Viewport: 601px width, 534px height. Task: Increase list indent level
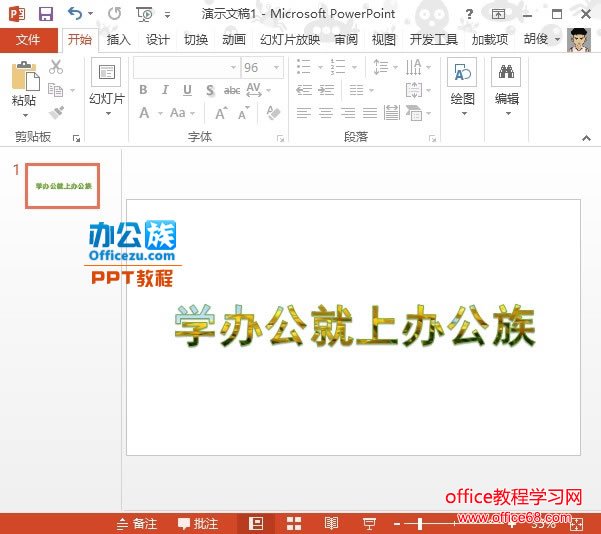tap(326, 90)
